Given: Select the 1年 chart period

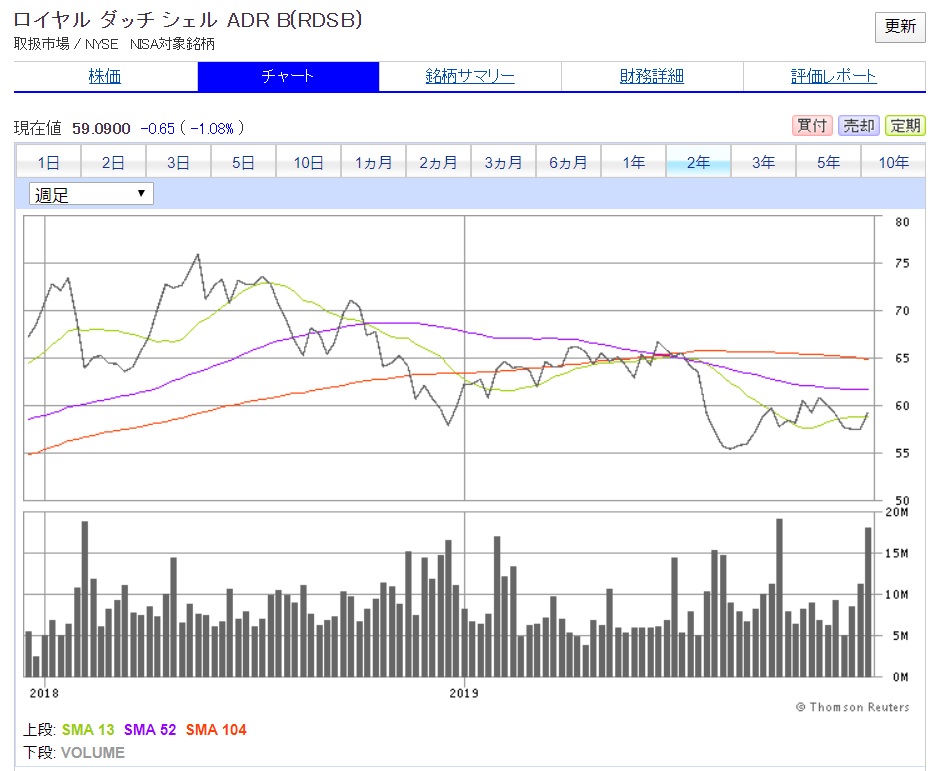Looking at the screenshot, I should pos(634,162).
